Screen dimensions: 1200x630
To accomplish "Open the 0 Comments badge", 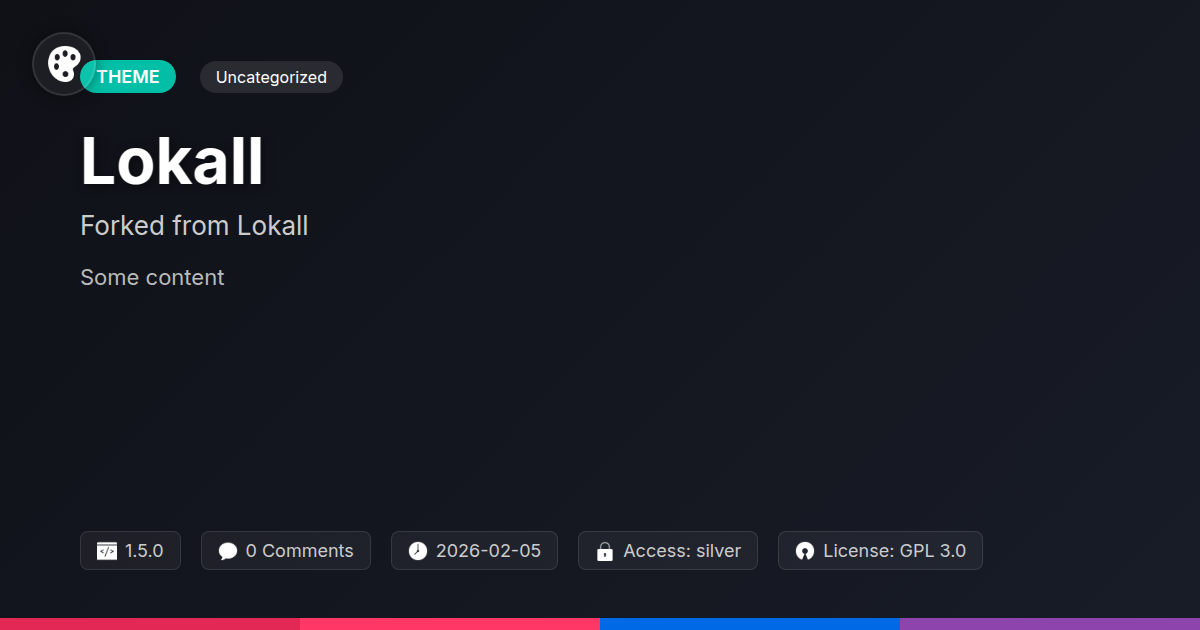I will click(286, 551).
